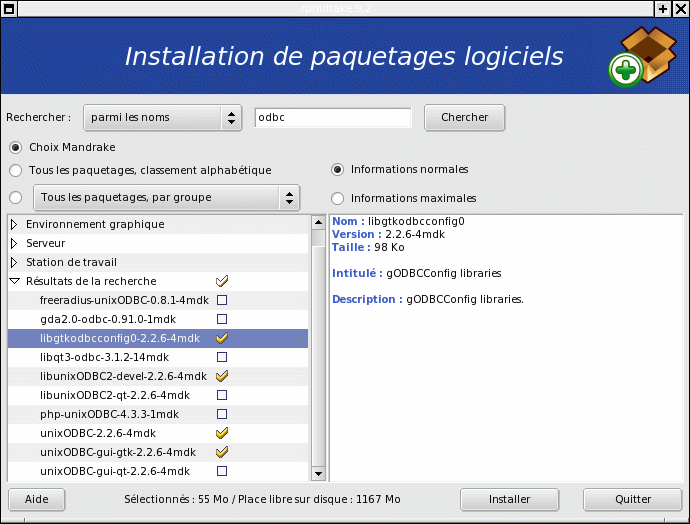This screenshot has width=690, height=524.
Task: Select libunixODBC2-qt-2.2.6-4mdk row
Action: 158,395
